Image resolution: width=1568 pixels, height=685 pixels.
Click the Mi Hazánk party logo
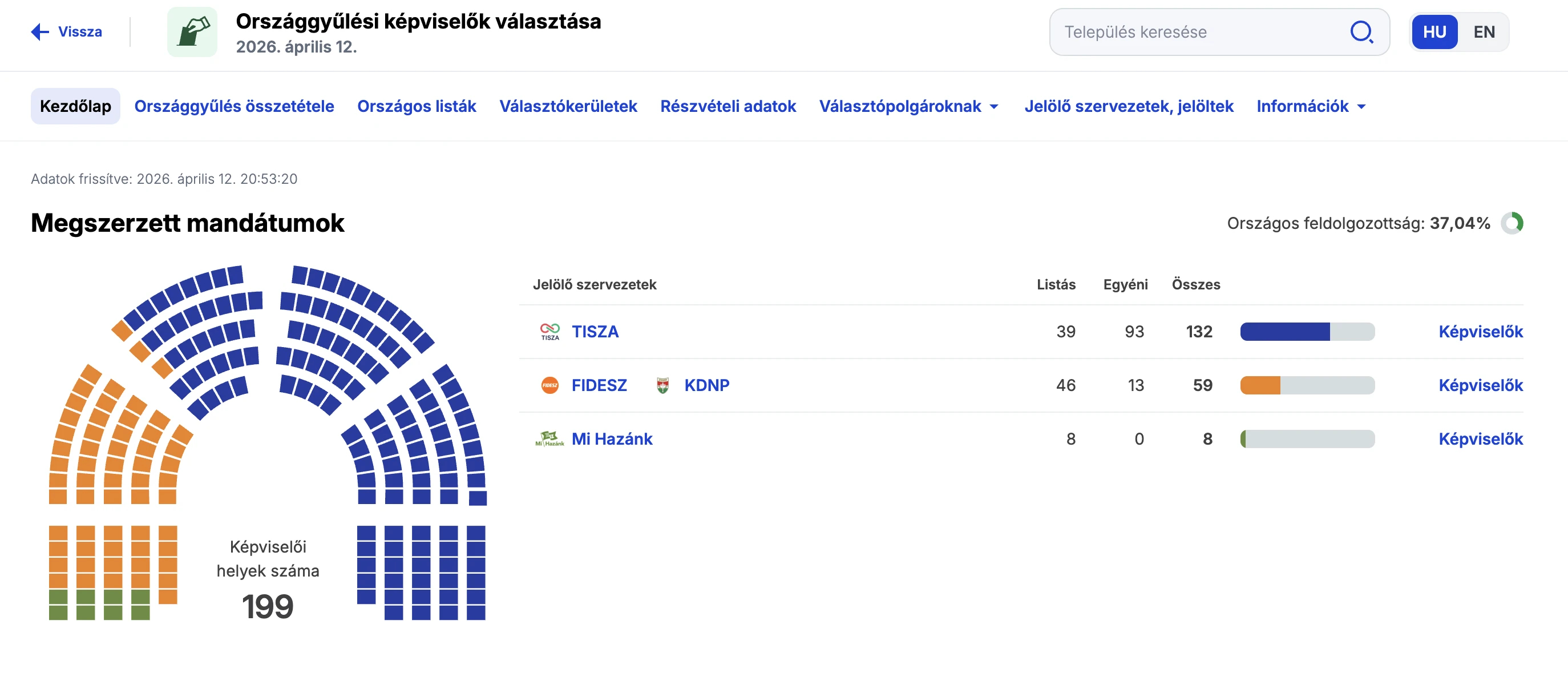pos(549,438)
